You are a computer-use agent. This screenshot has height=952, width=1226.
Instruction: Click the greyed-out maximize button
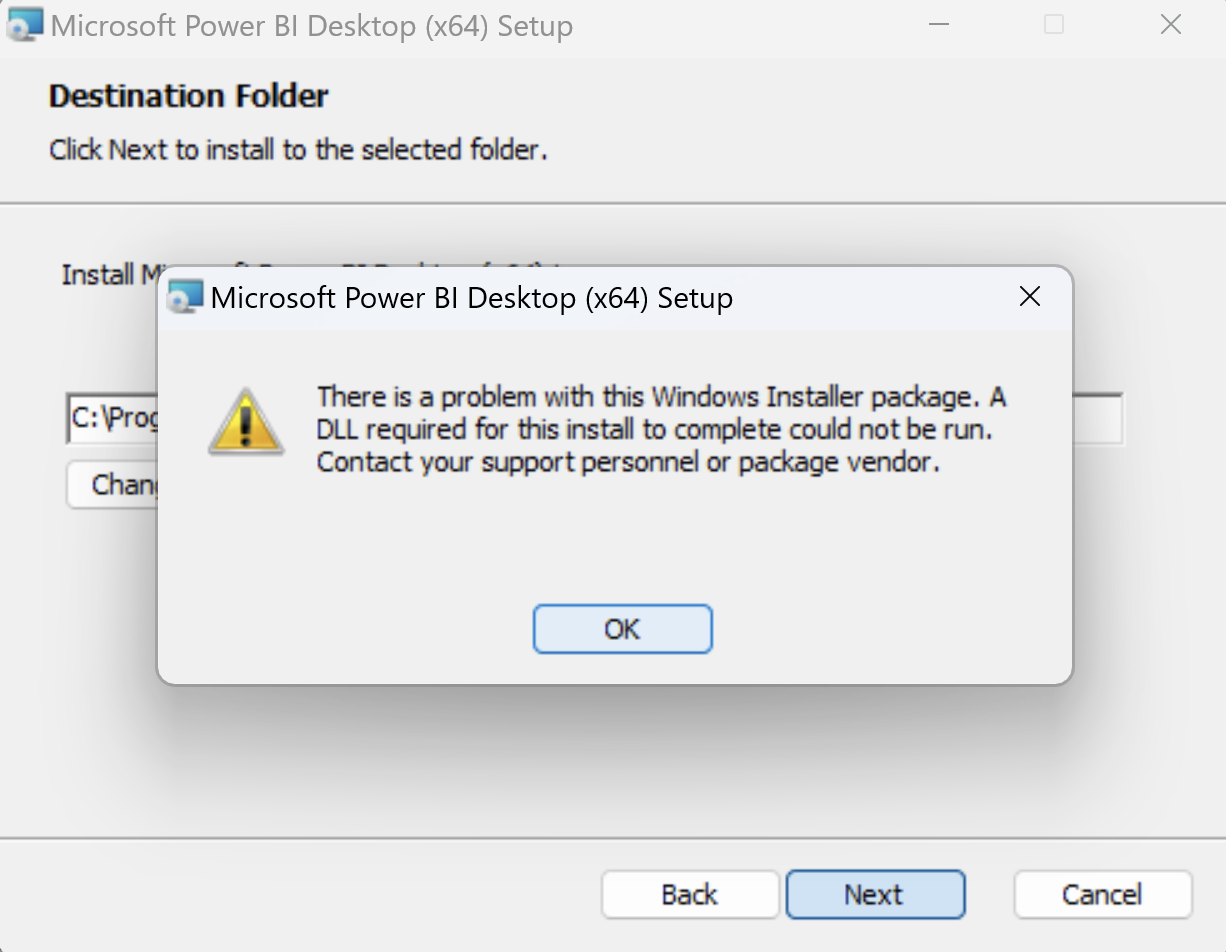pyautogui.click(x=1054, y=25)
